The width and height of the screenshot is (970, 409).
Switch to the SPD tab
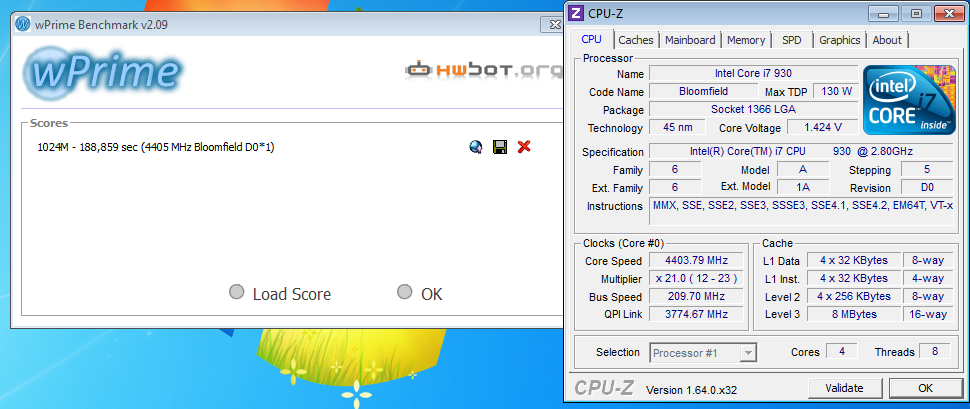pos(792,40)
